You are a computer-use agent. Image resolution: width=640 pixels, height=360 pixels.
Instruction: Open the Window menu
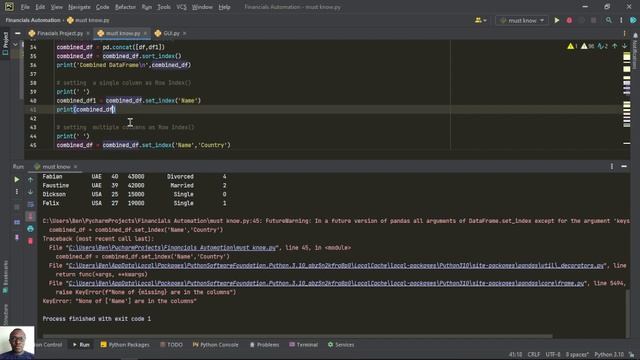point(202,7)
